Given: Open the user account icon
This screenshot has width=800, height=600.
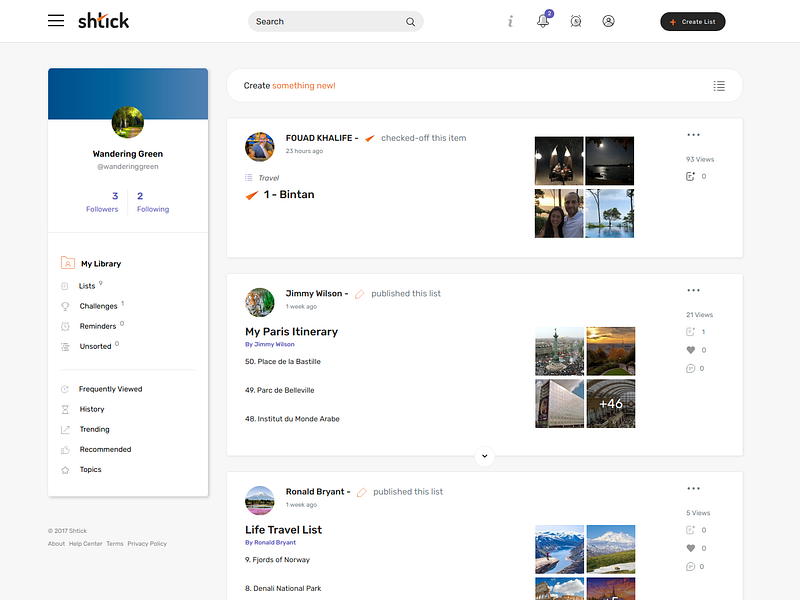Looking at the screenshot, I should pos(608,21).
